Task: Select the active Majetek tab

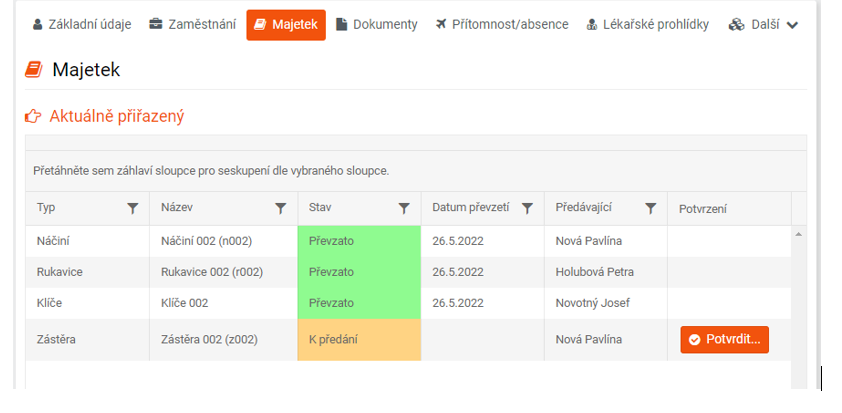Action: pos(286,25)
